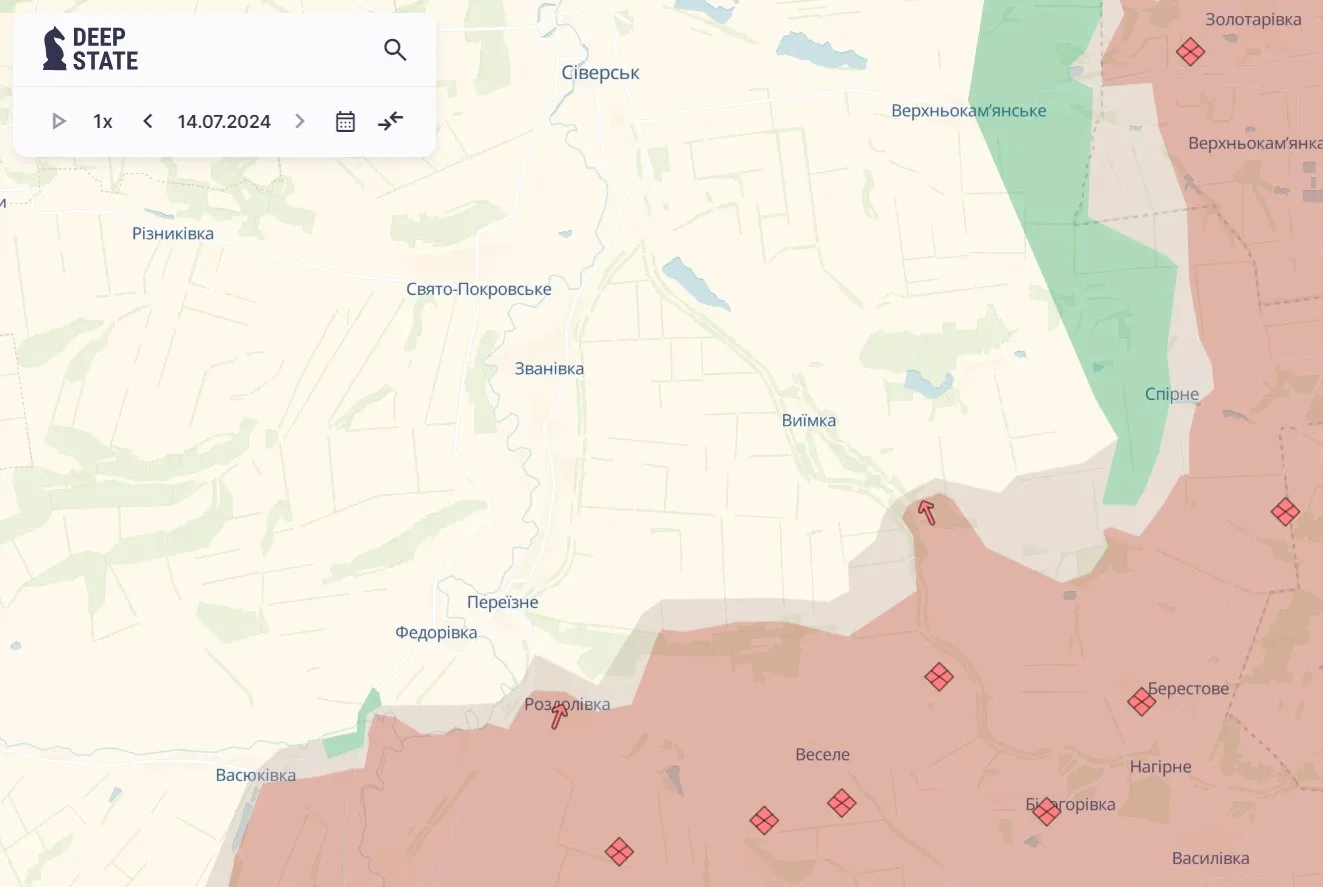The image size is (1323, 887).
Task: Open the calendar date picker
Action: point(345,122)
